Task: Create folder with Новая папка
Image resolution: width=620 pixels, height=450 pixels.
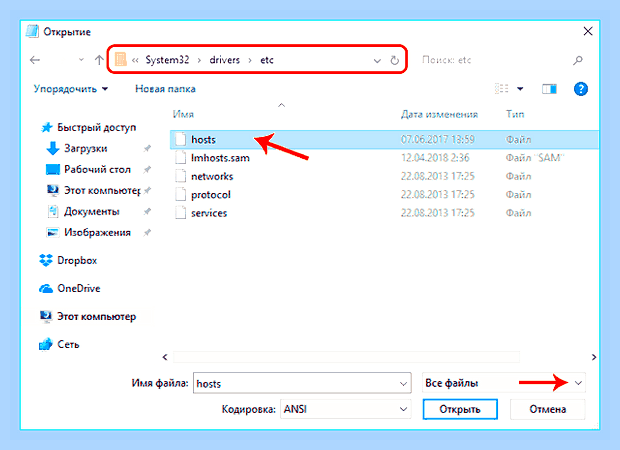Action: click(x=165, y=89)
